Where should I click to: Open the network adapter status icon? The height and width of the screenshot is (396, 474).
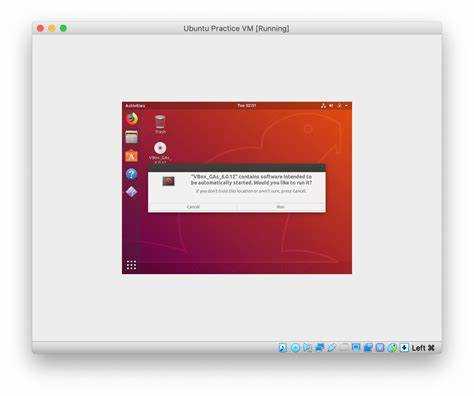(x=319, y=348)
